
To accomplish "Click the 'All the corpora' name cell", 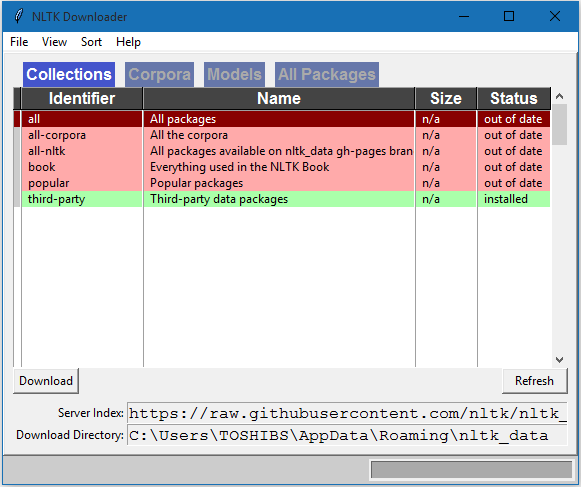I will (279, 135).
